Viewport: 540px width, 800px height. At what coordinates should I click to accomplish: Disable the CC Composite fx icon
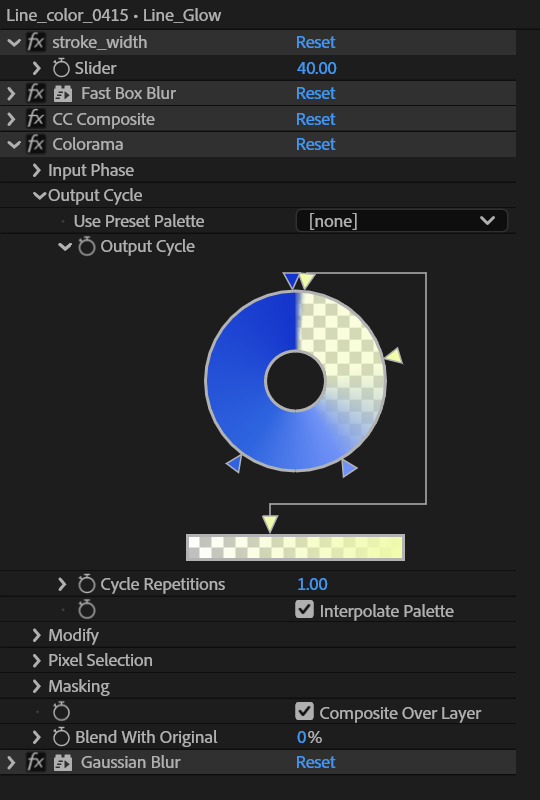click(36, 119)
